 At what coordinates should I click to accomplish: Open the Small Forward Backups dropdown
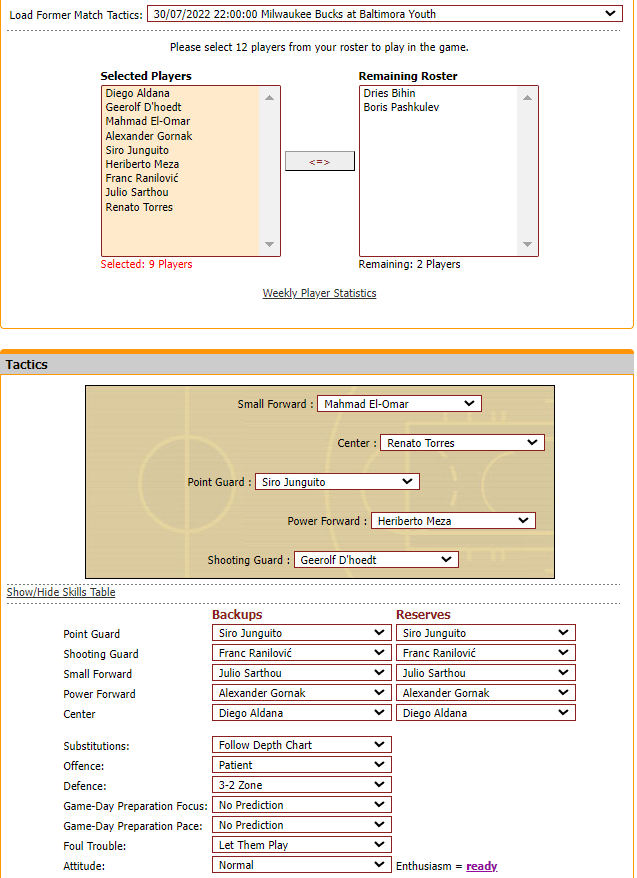[302, 672]
